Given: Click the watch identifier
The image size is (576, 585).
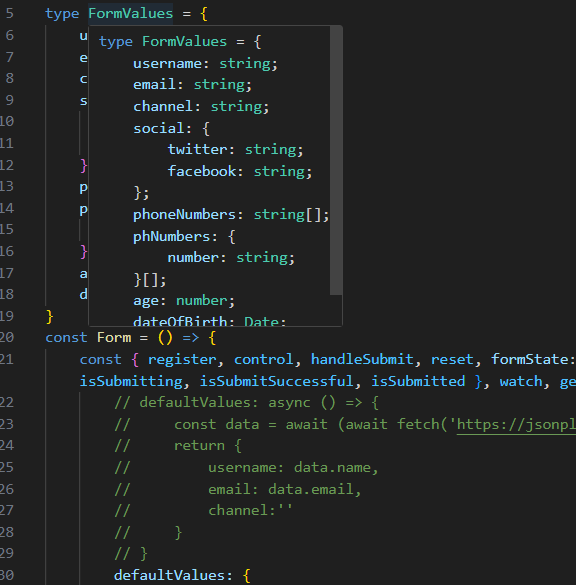Looking at the screenshot, I should click(x=521, y=381).
